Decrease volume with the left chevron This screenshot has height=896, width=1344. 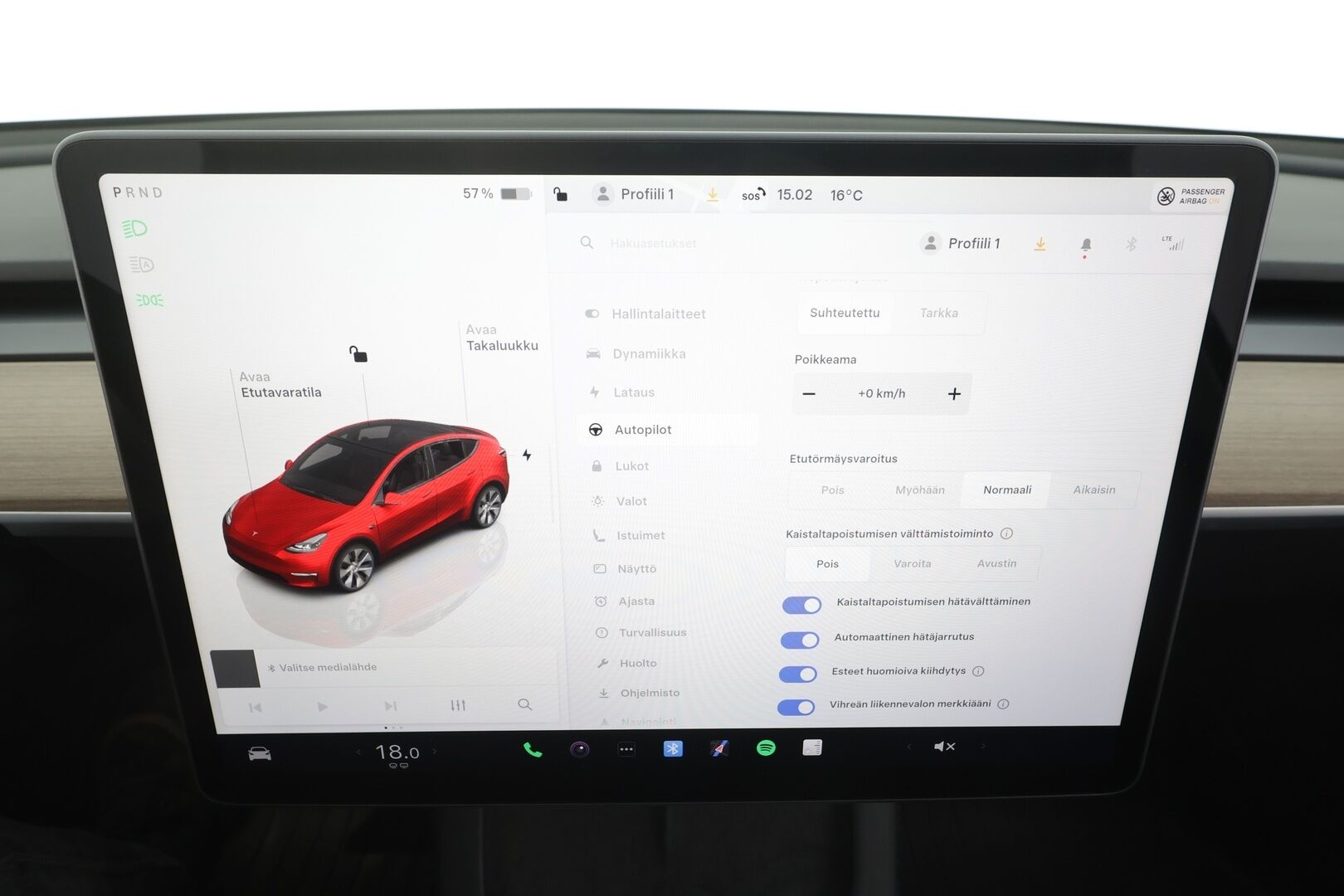(908, 747)
